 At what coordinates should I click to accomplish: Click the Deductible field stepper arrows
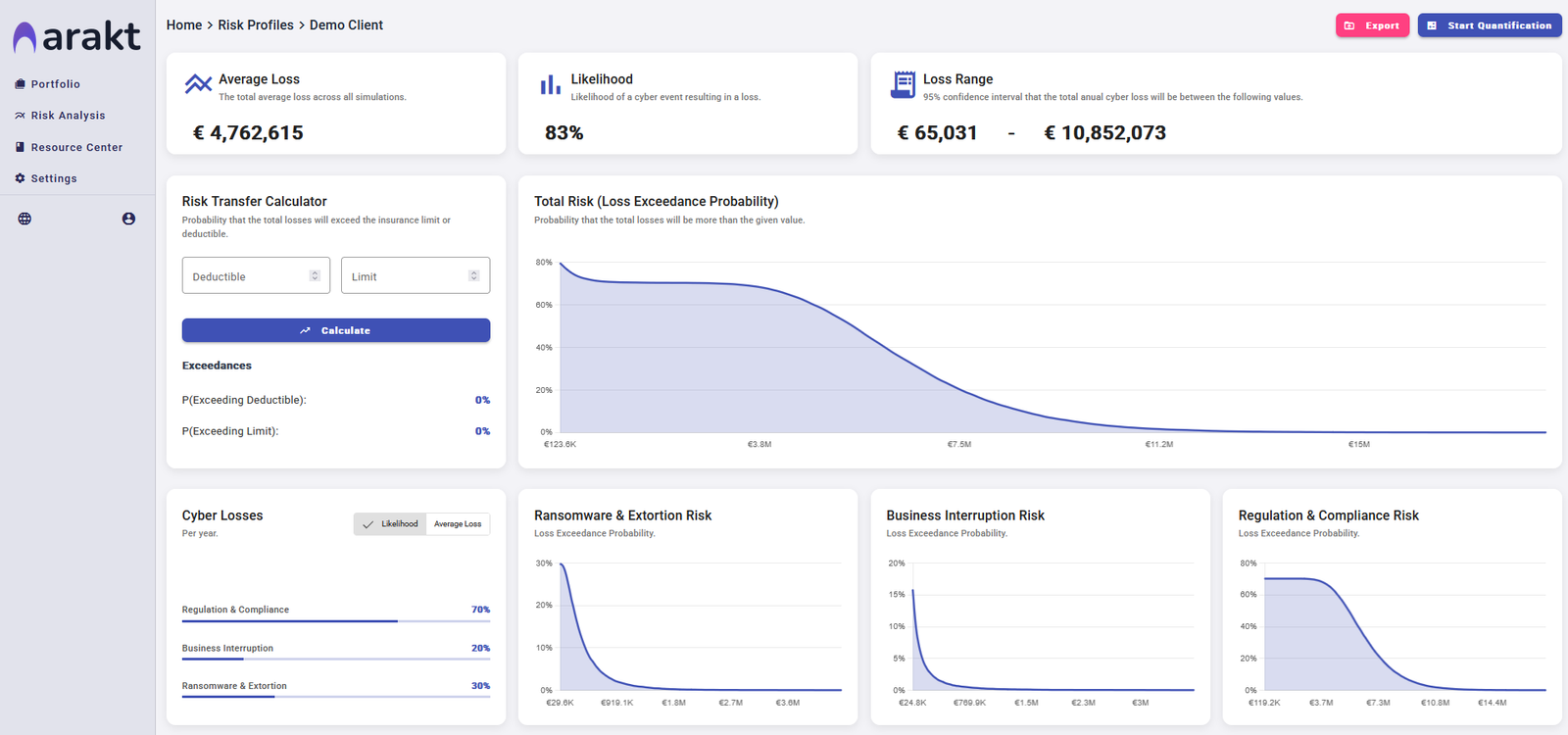[x=315, y=275]
